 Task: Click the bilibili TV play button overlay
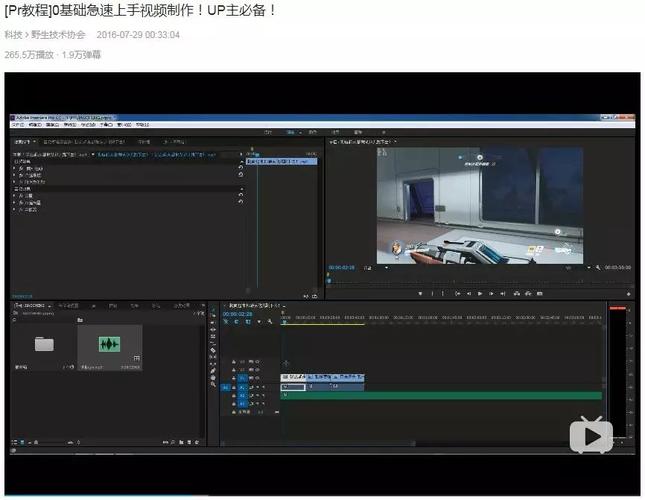[591, 435]
